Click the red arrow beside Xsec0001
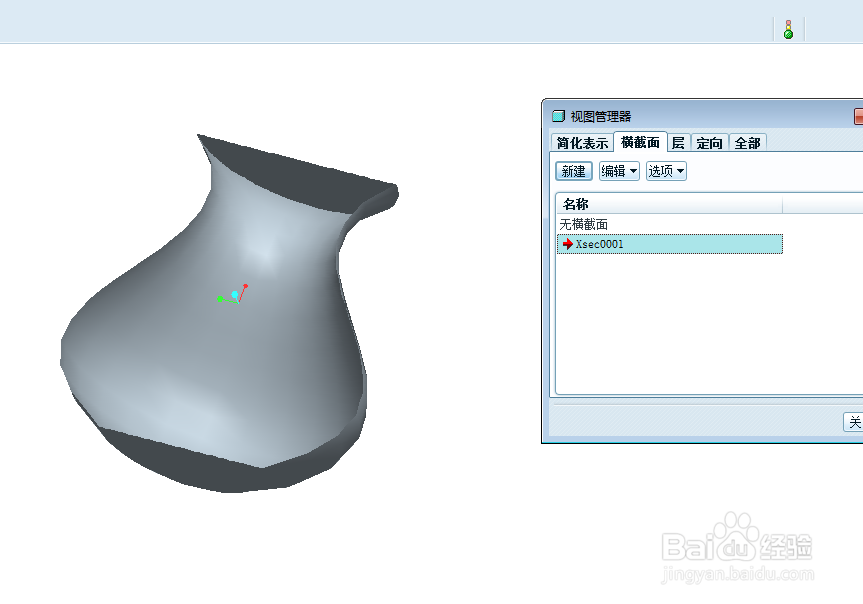Screen dimensions: 863x604 (x=567, y=244)
